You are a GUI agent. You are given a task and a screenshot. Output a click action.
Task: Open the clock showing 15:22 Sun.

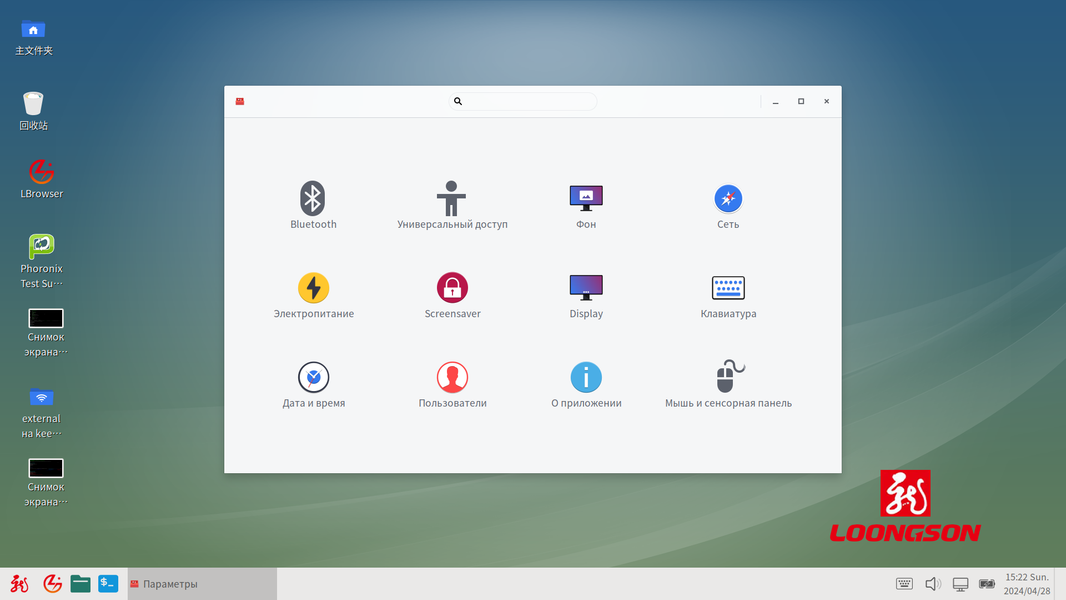pos(1027,584)
